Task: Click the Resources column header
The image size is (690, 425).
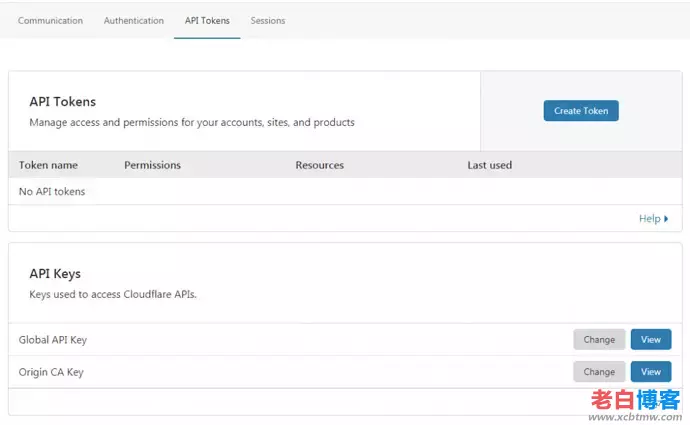Action: tap(319, 165)
